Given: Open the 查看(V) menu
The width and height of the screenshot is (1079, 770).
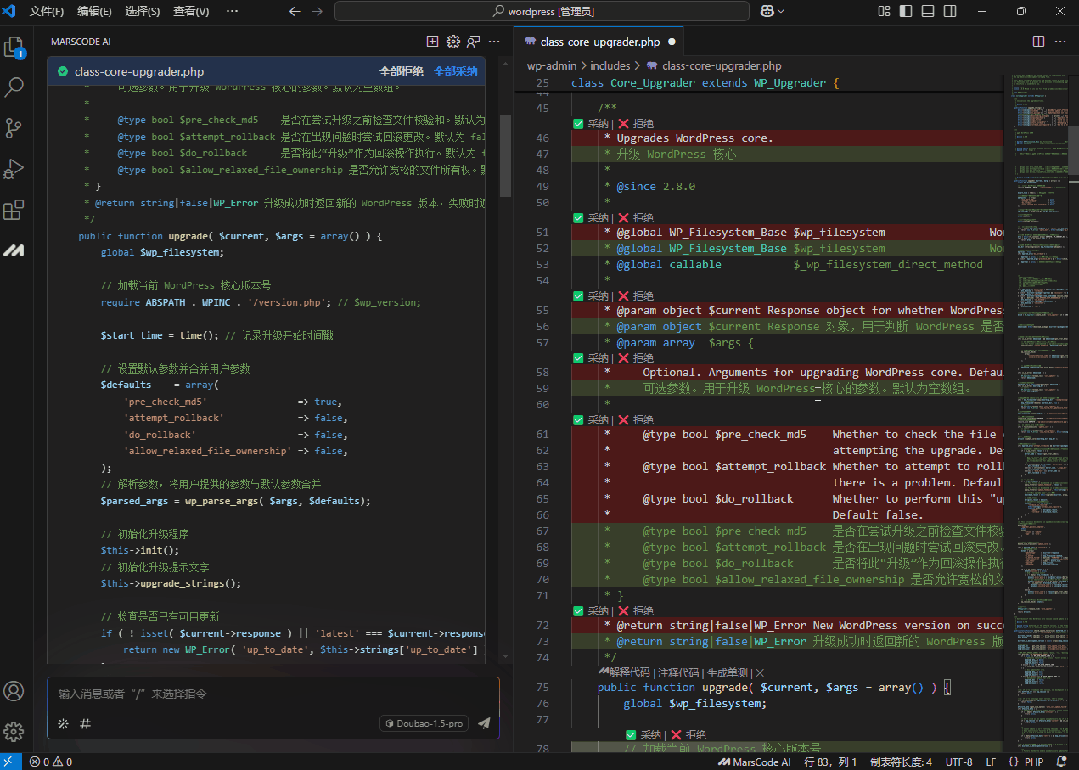Looking at the screenshot, I should coord(191,11).
